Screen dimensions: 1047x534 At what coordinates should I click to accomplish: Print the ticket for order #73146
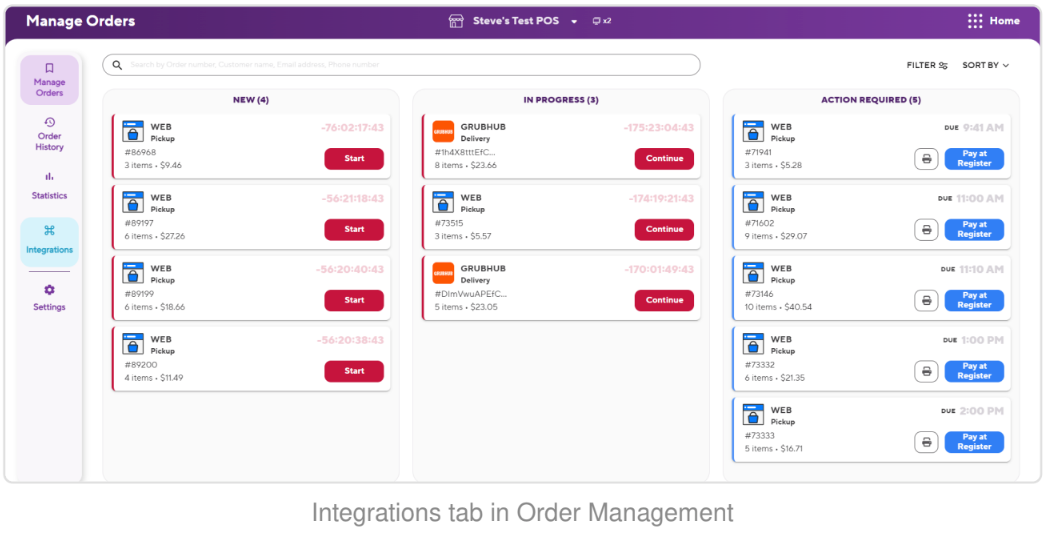point(926,300)
